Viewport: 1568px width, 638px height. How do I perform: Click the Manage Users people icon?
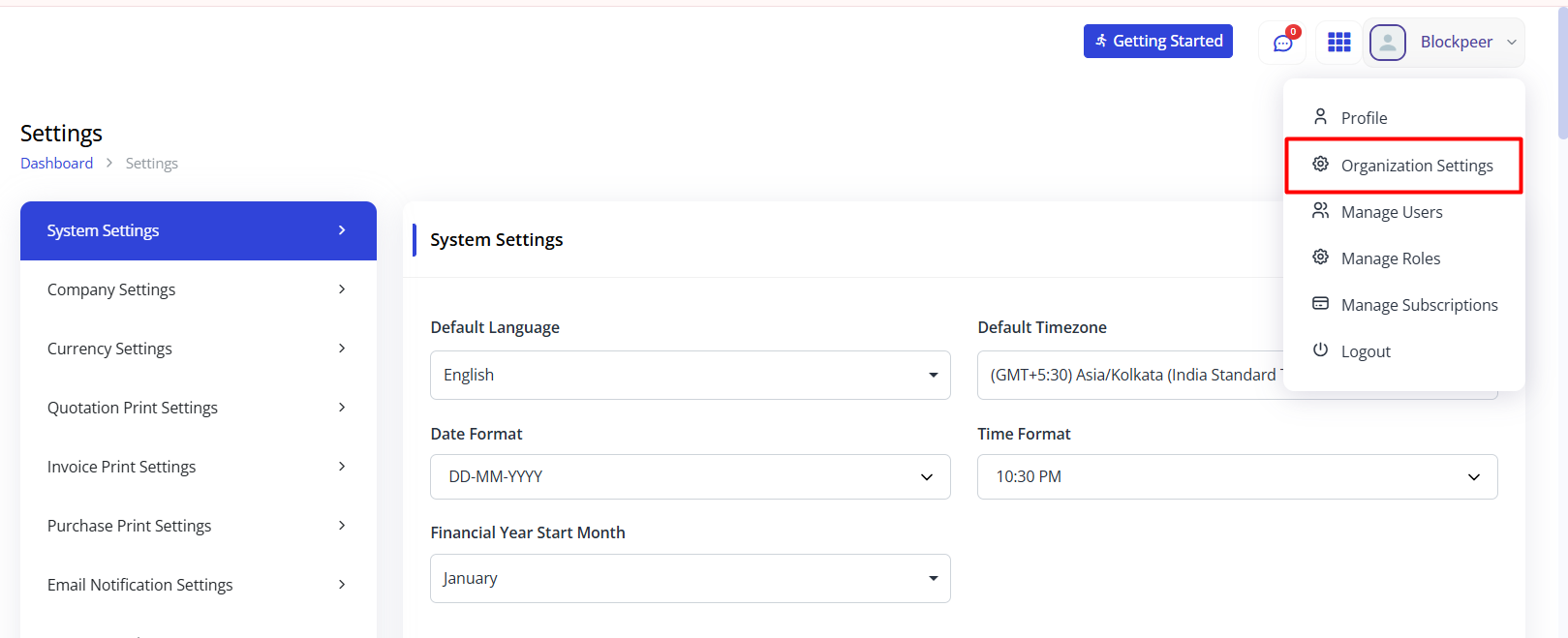tap(1320, 211)
